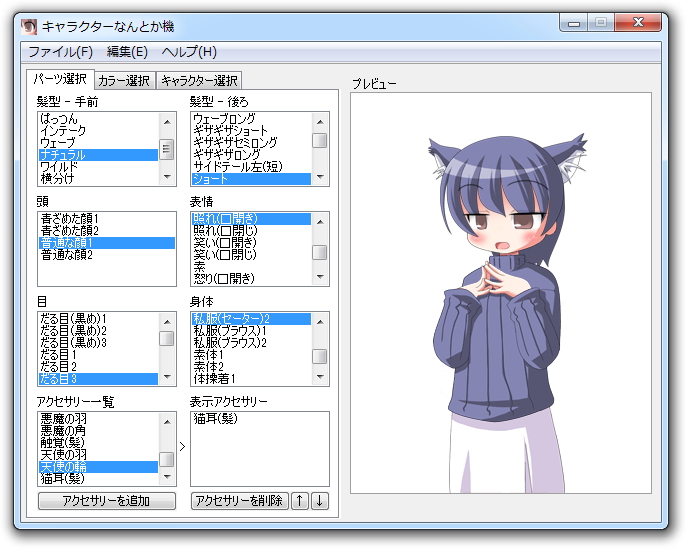Select 私服(ブラウス)1 body
Viewport: 686px width, 549px height.
(252, 331)
